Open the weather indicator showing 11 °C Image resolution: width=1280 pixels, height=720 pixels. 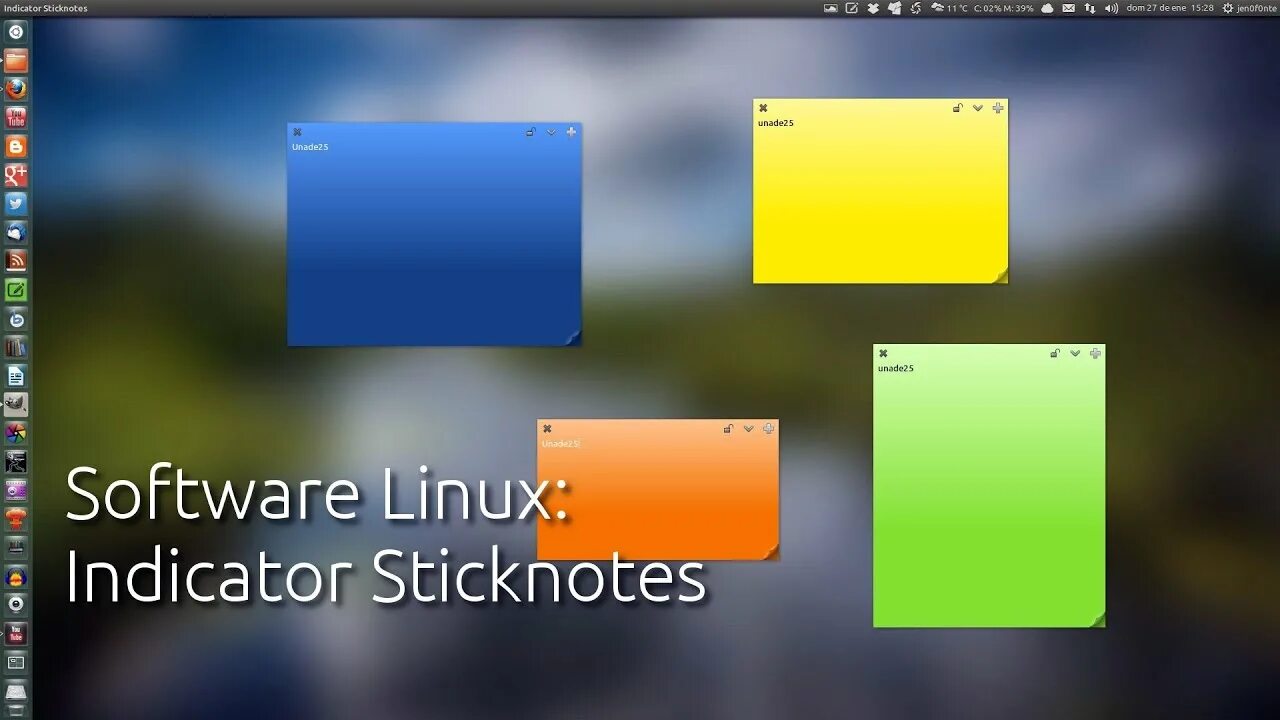[949, 8]
